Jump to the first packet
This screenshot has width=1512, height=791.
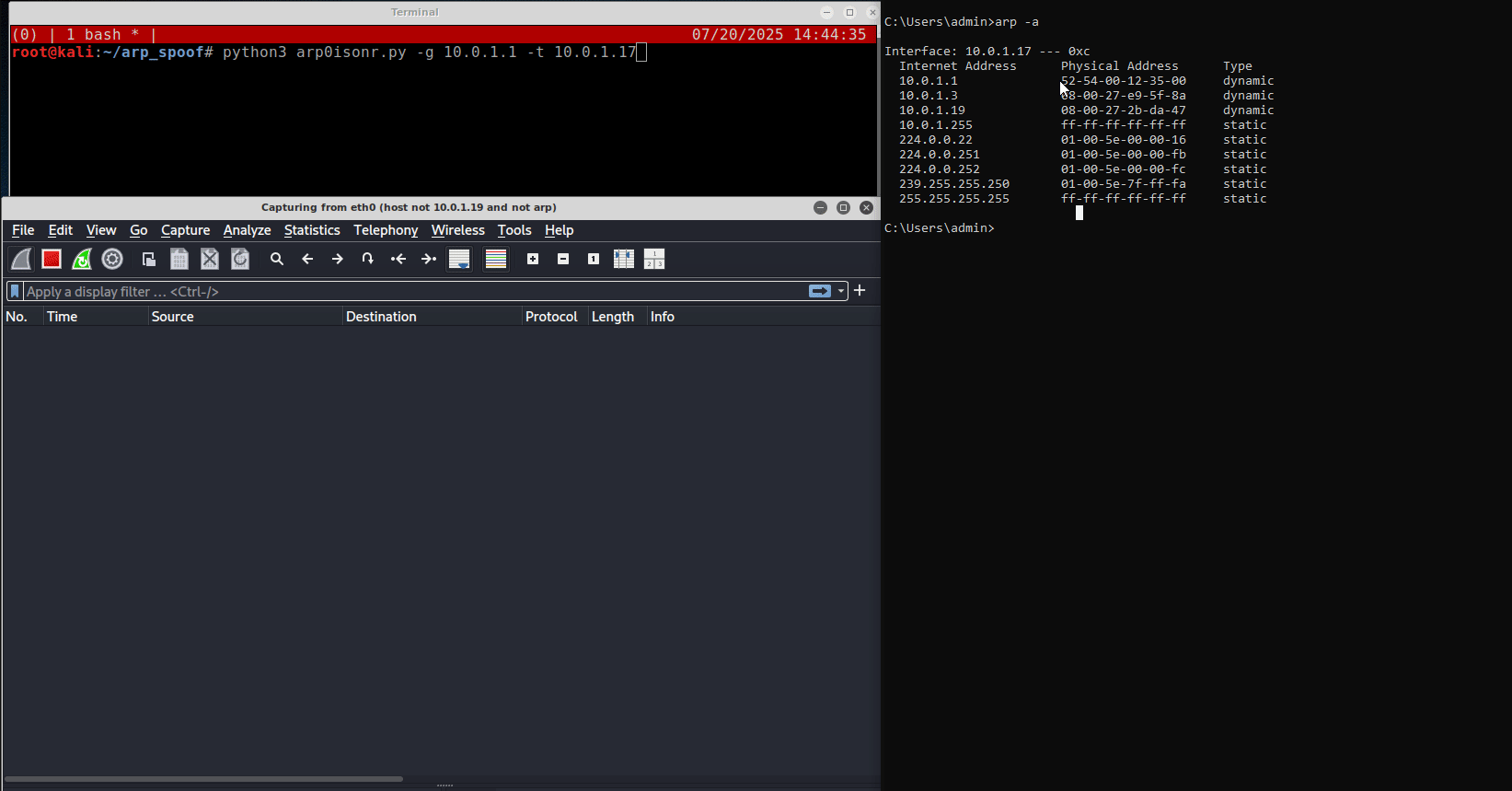pyautogui.click(x=398, y=260)
